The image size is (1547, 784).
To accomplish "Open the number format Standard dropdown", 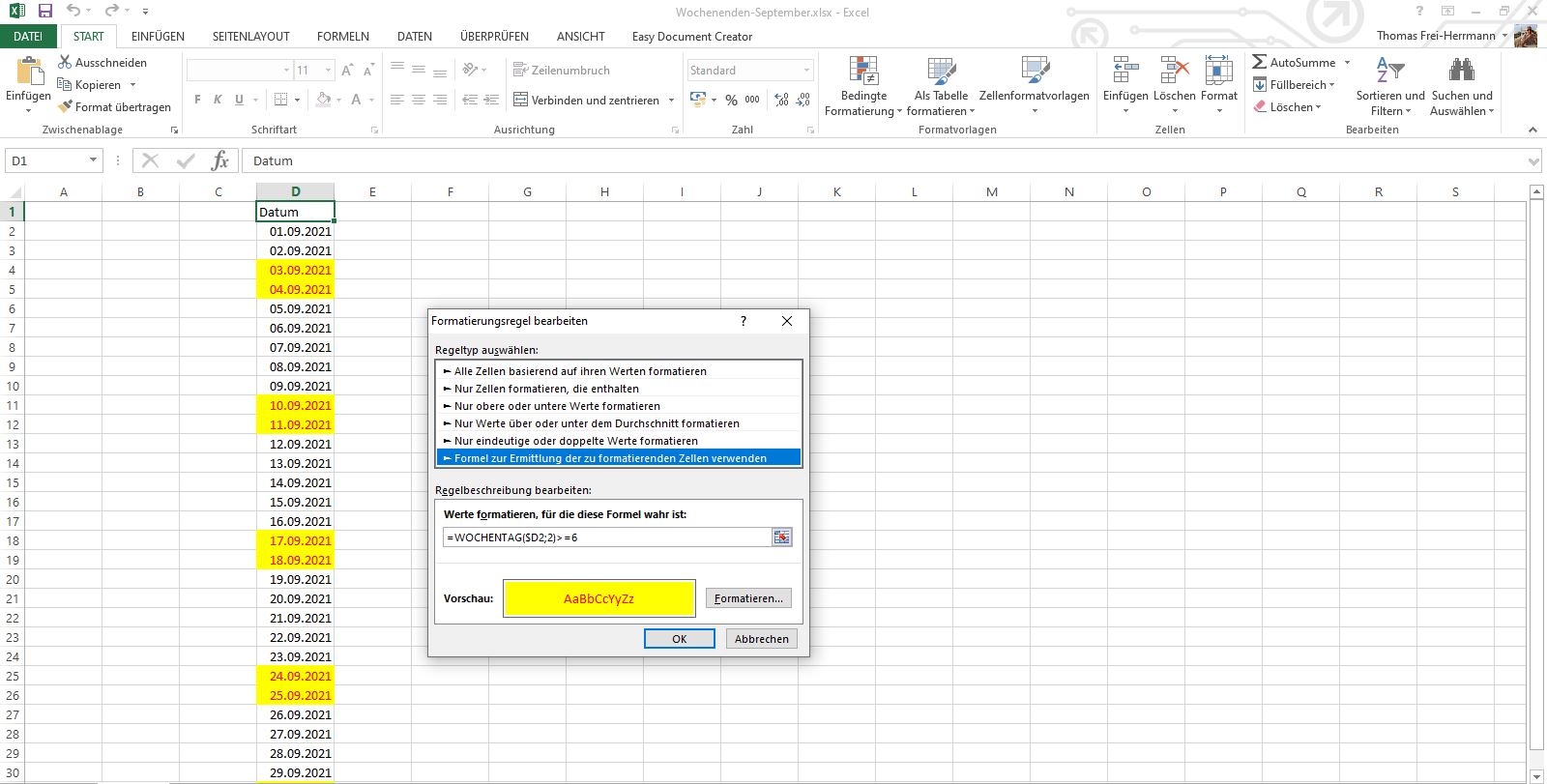I will tap(806, 71).
